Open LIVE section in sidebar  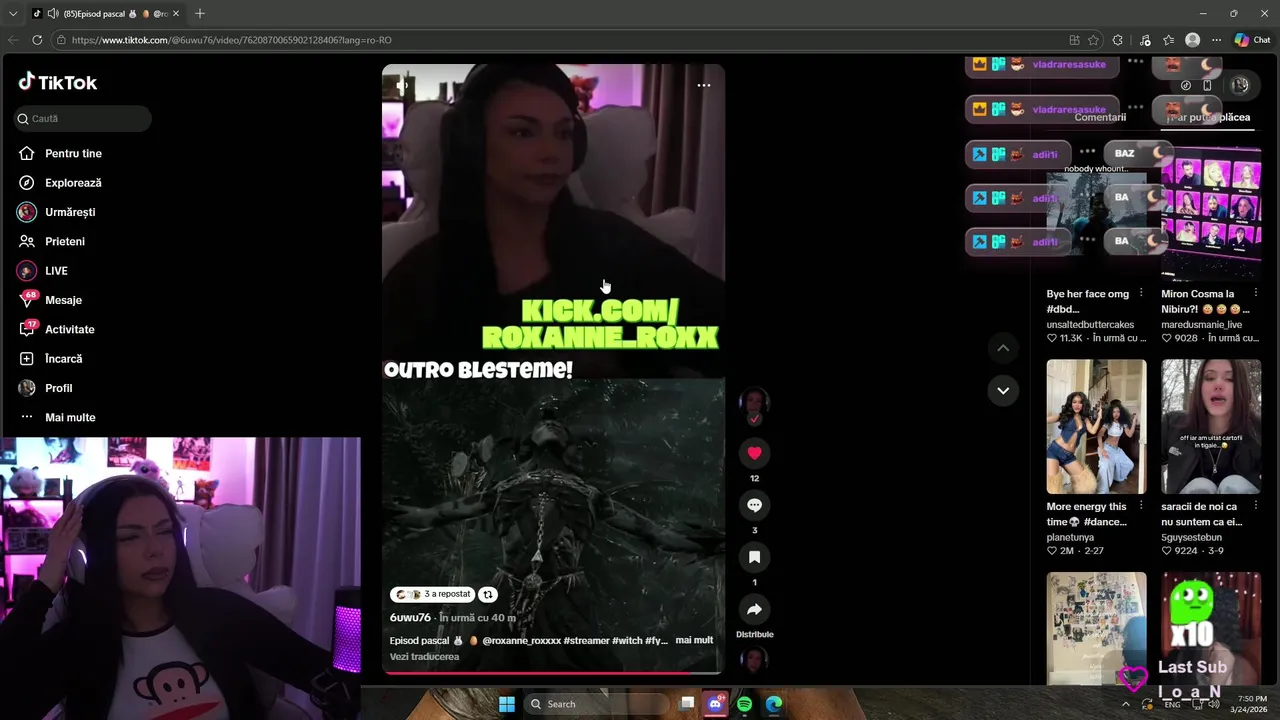(x=42, y=271)
